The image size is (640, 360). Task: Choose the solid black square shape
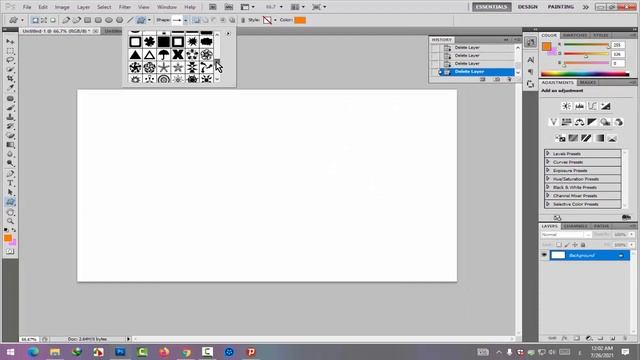tap(164, 42)
